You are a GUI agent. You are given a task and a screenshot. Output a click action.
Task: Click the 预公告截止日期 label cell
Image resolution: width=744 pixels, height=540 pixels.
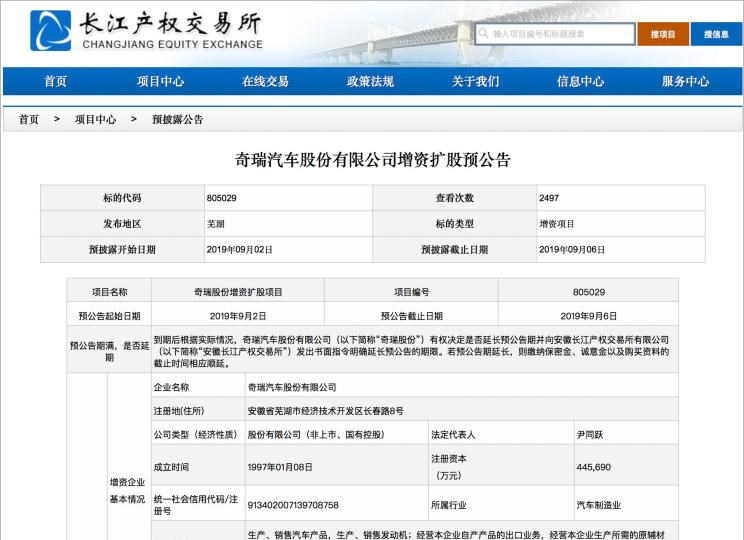[411, 316]
